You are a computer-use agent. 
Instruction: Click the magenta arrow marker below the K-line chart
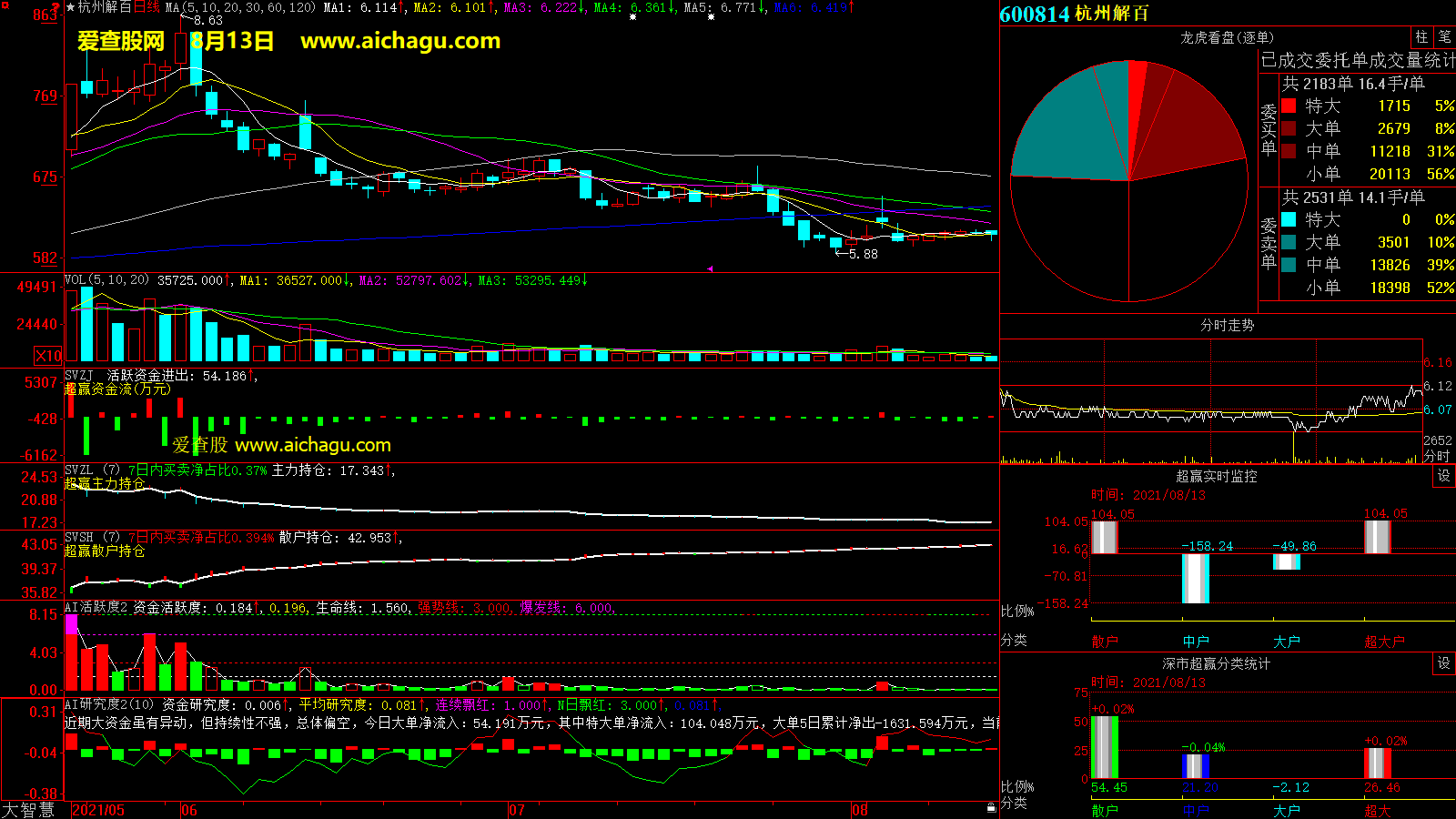pyautogui.click(x=710, y=268)
